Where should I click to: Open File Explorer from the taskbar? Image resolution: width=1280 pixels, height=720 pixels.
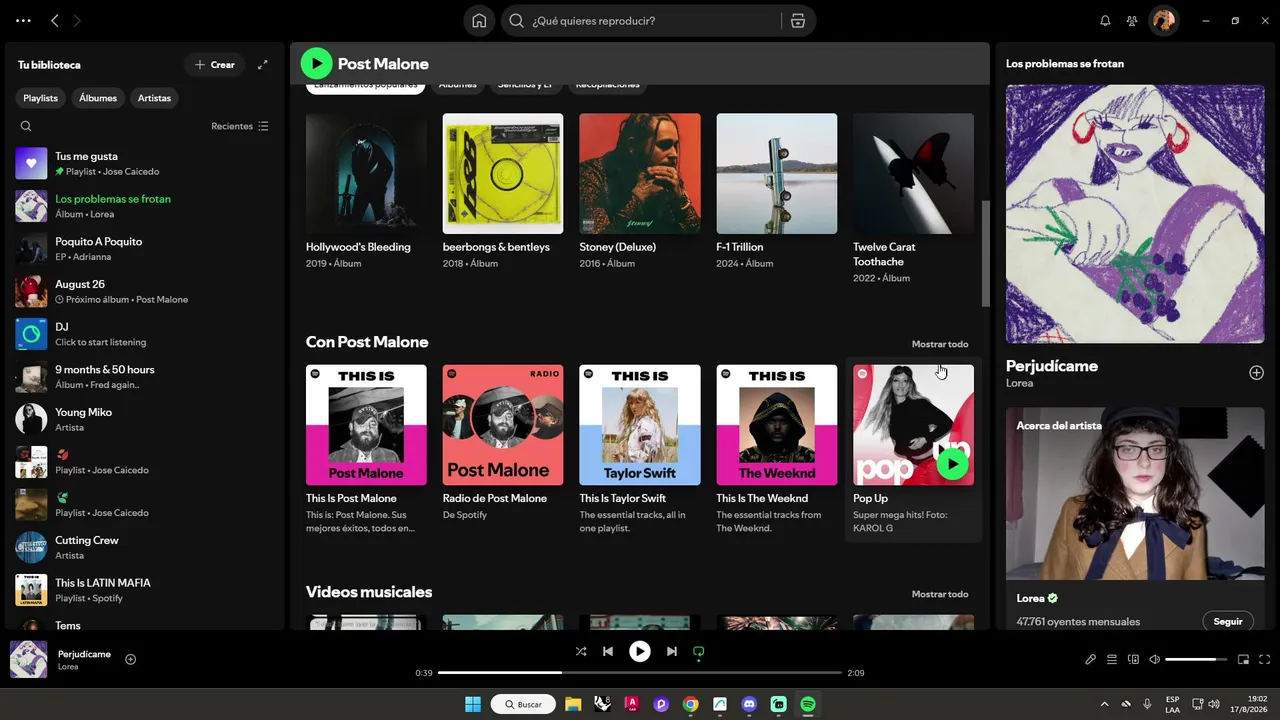pos(573,704)
